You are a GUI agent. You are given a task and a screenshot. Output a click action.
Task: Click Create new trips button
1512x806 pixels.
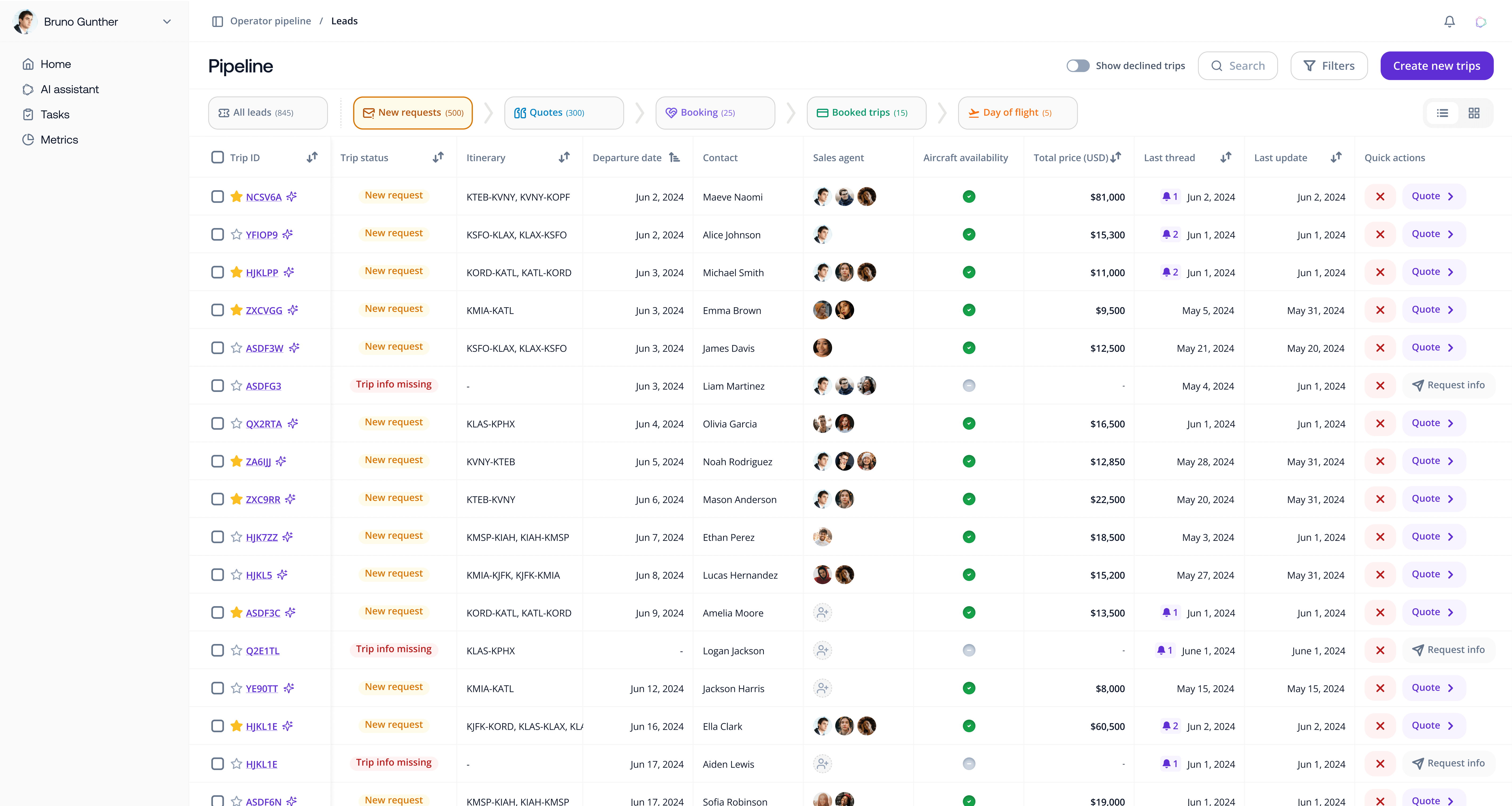1436,66
